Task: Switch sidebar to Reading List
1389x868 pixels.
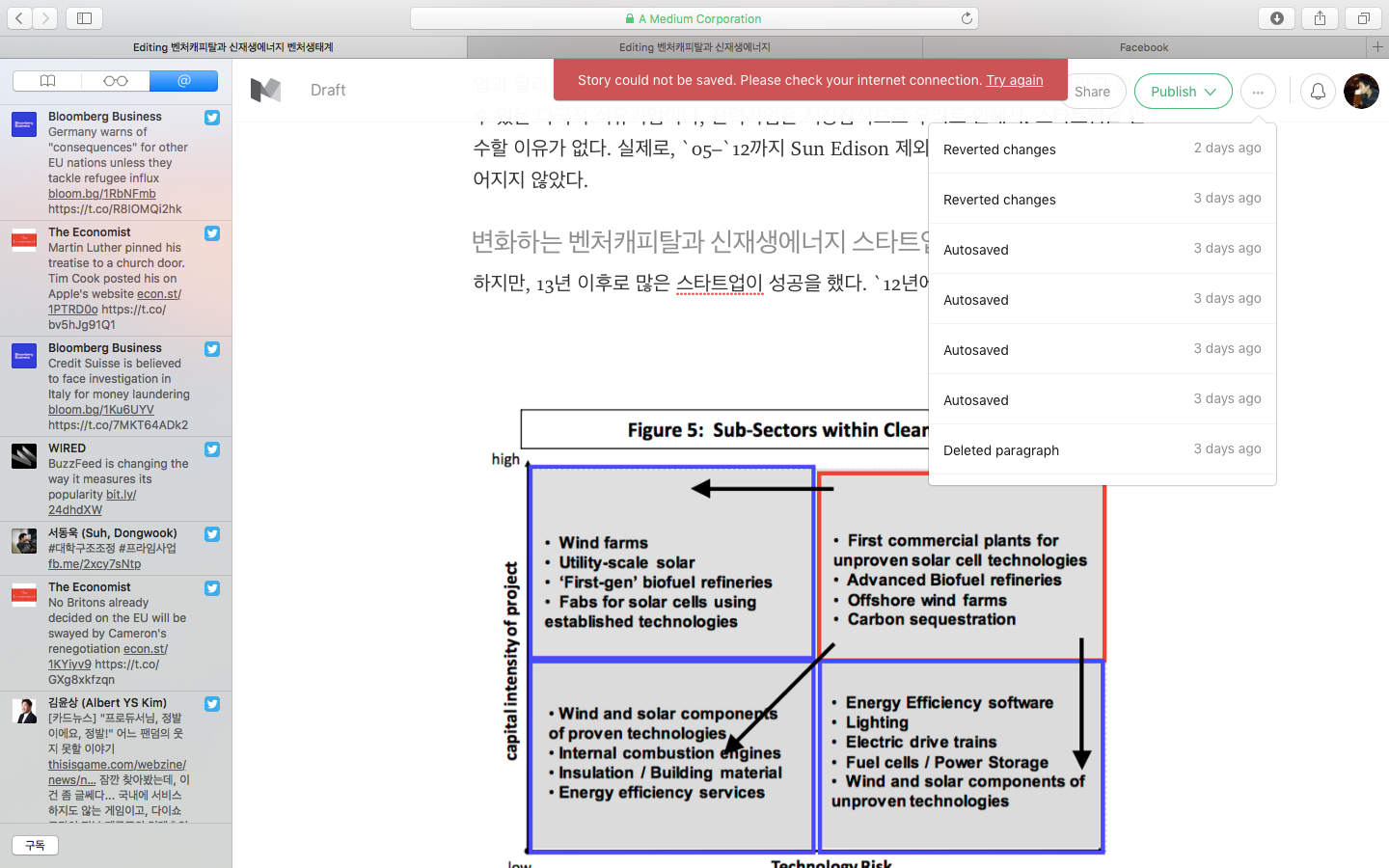Action: [x=116, y=81]
